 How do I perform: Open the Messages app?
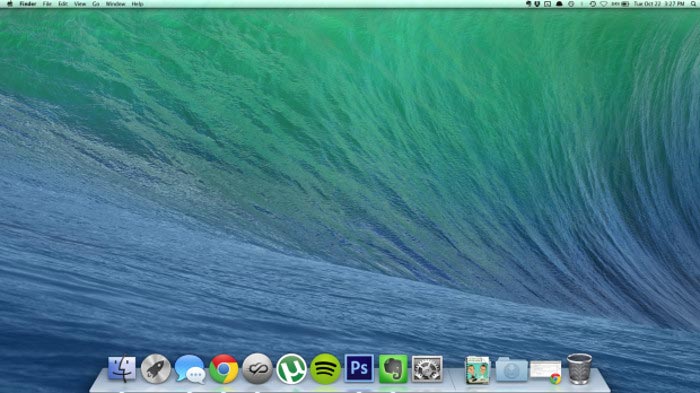(x=190, y=369)
